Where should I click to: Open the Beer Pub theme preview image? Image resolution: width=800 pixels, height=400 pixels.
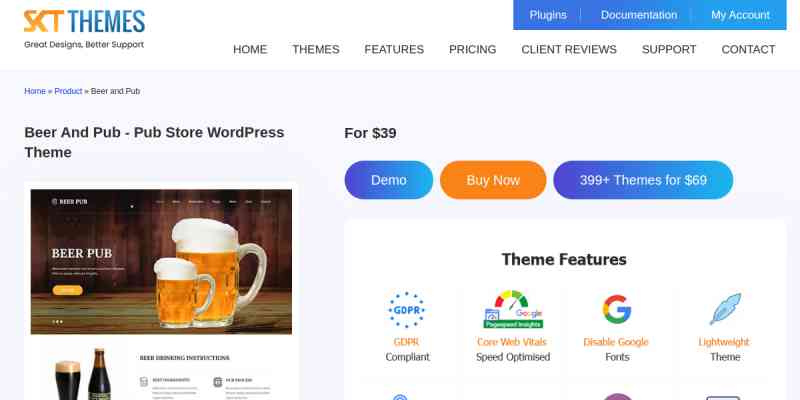(161, 262)
